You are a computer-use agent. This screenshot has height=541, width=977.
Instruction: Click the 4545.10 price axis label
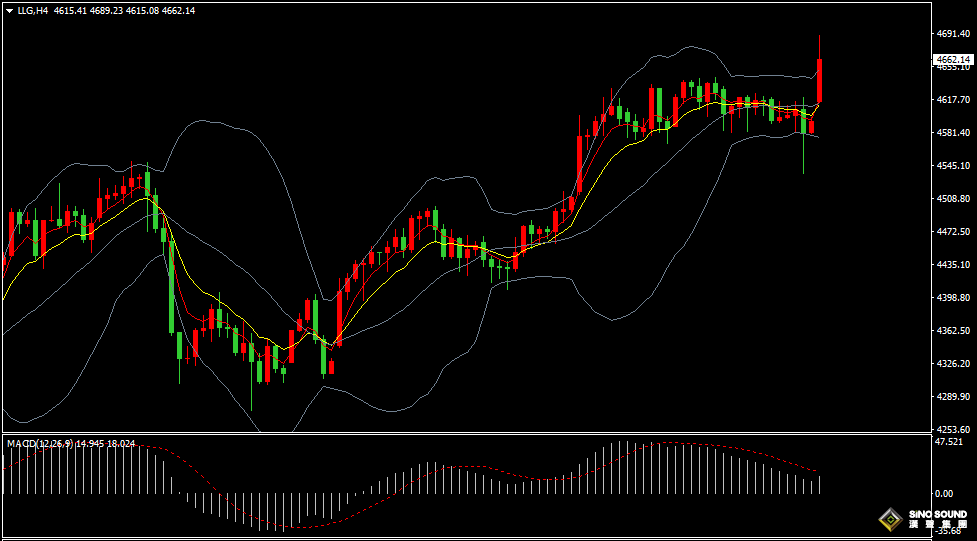click(x=953, y=166)
